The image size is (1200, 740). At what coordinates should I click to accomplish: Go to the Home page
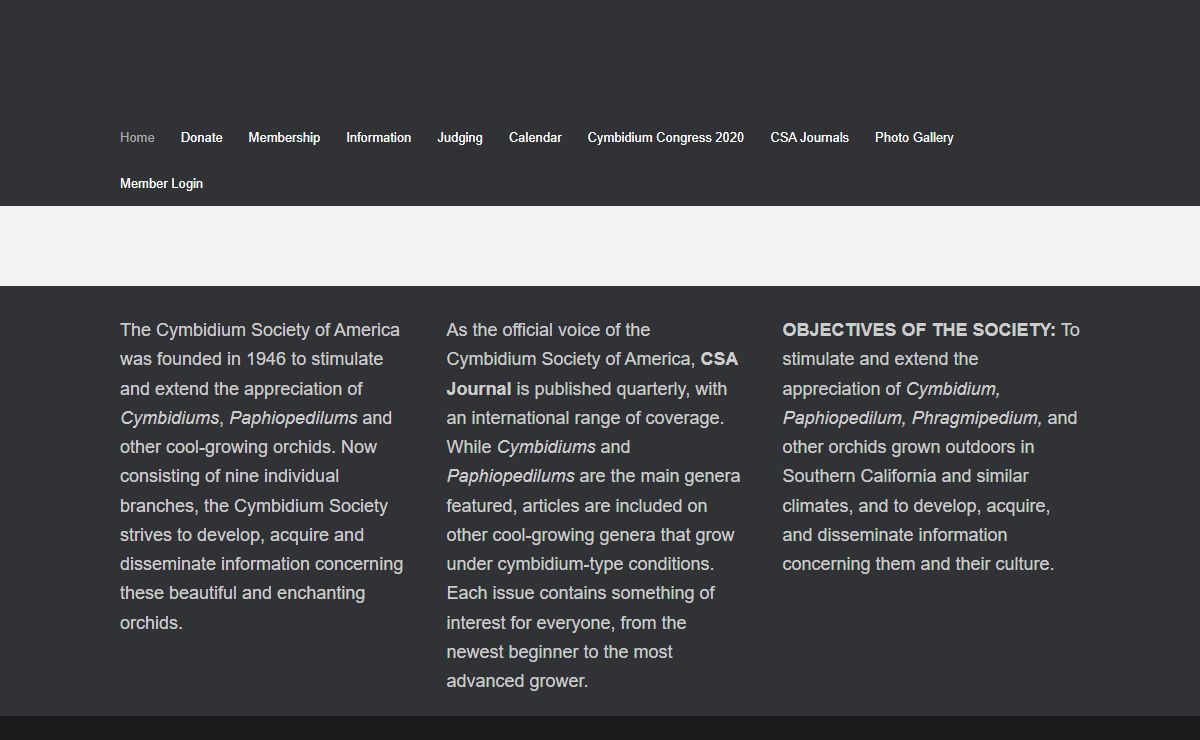tap(137, 137)
